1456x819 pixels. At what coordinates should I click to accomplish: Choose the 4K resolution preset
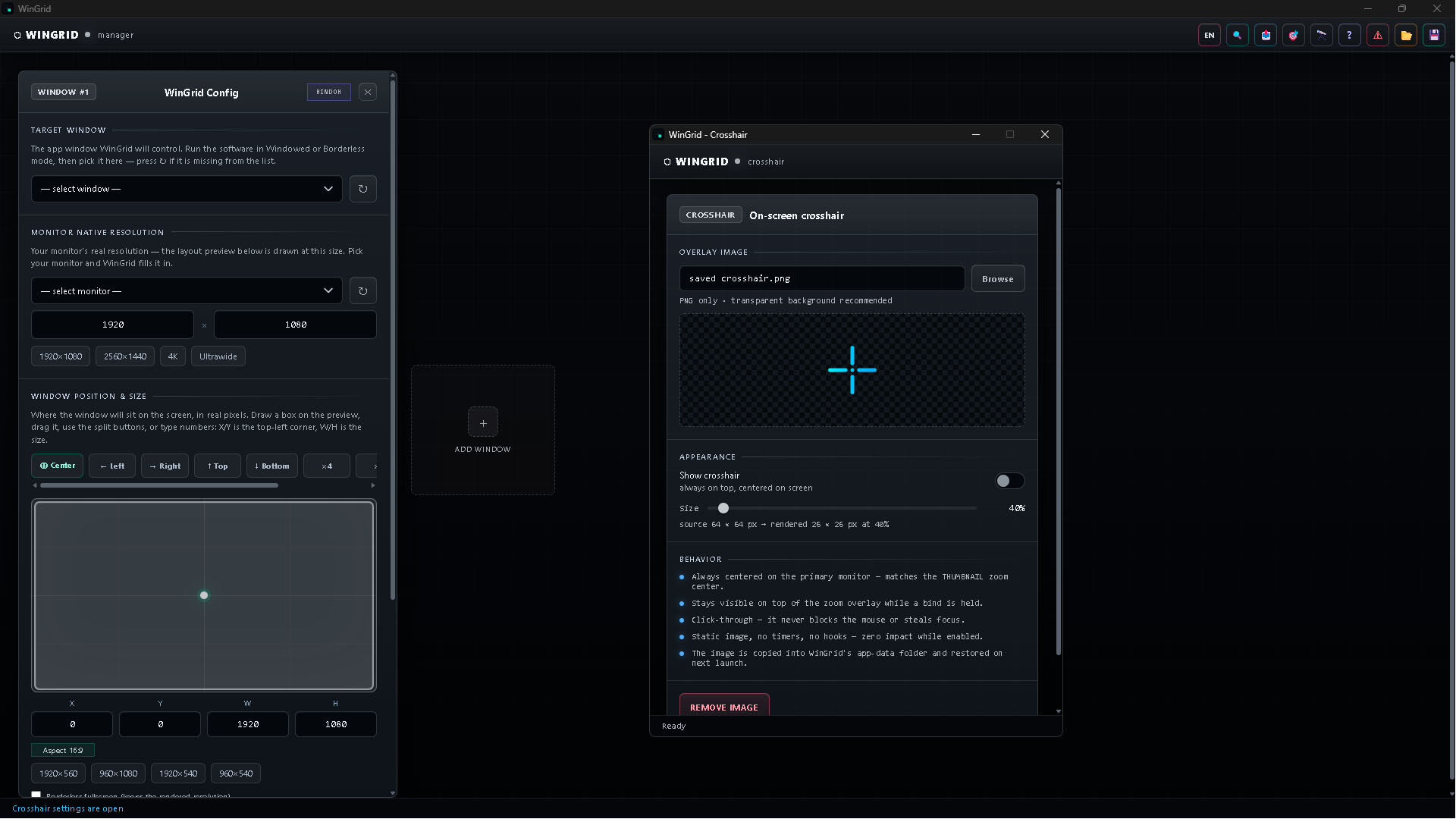coord(173,356)
